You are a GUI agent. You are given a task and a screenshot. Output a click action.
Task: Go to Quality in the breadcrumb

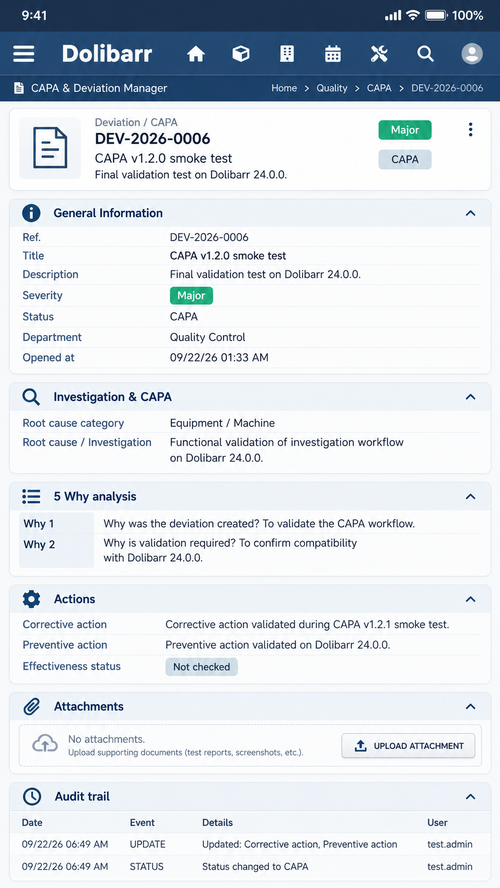[x=332, y=88]
